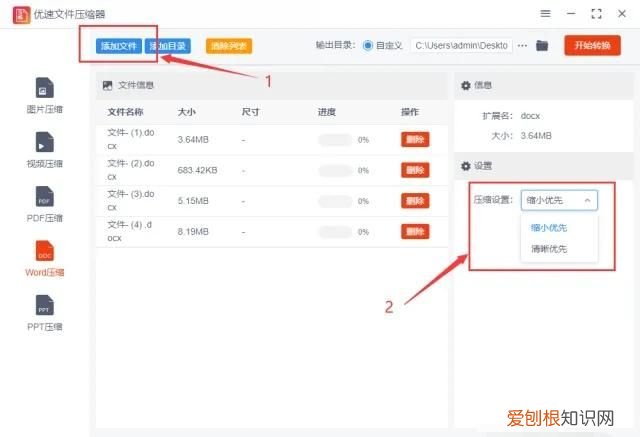Click the 文件名称 column header
Image resolution: width=640 pixels, height=437 pixels.
125,112
